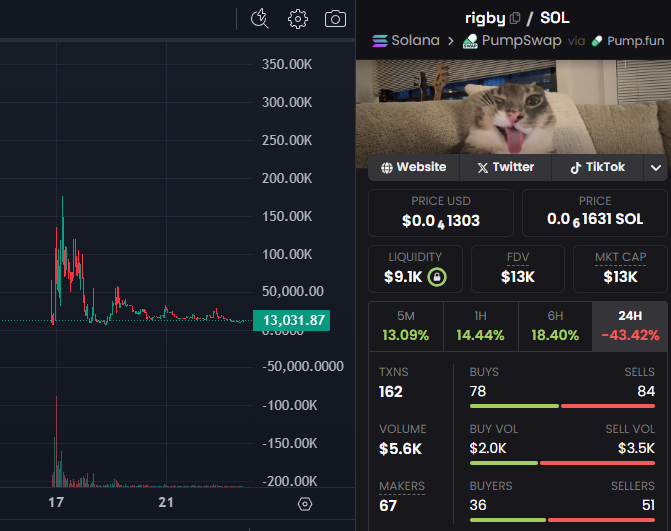Click the FDV label

(x=518, y=257)
